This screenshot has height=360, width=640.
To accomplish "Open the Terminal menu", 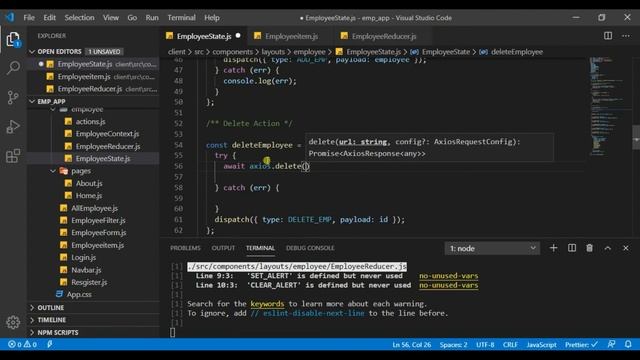I will tap(181, 18).
